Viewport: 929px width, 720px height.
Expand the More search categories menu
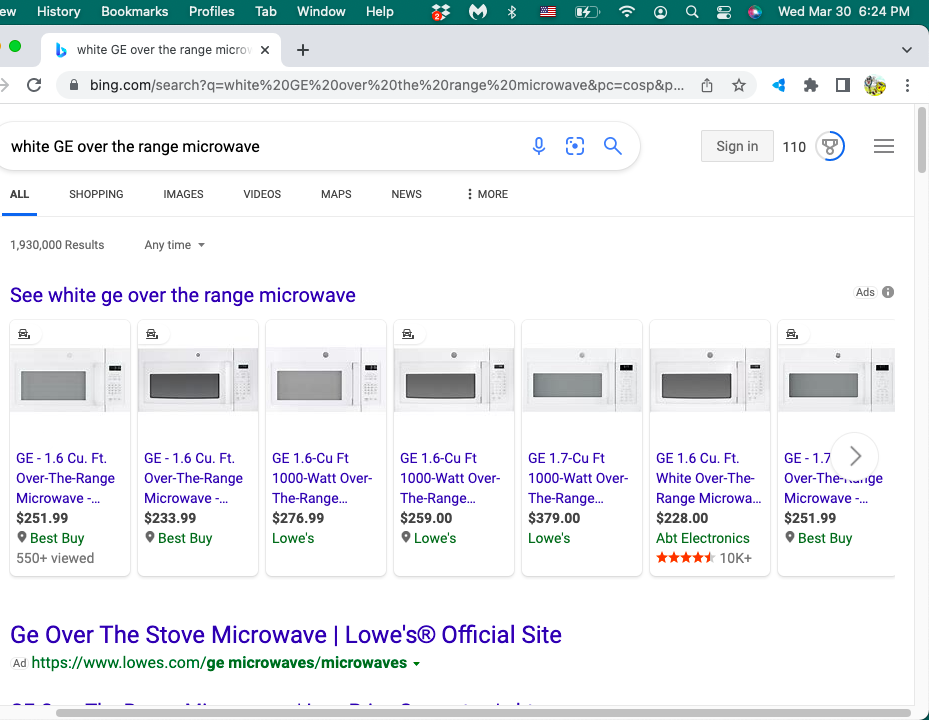pyautogui.click(x=487, y=194)
